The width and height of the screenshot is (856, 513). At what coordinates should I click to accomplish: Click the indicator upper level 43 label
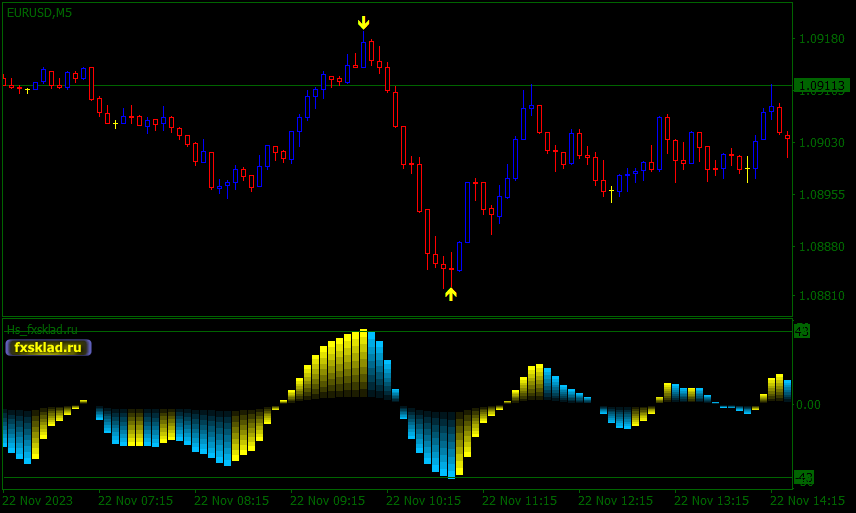tap(802, 331)
